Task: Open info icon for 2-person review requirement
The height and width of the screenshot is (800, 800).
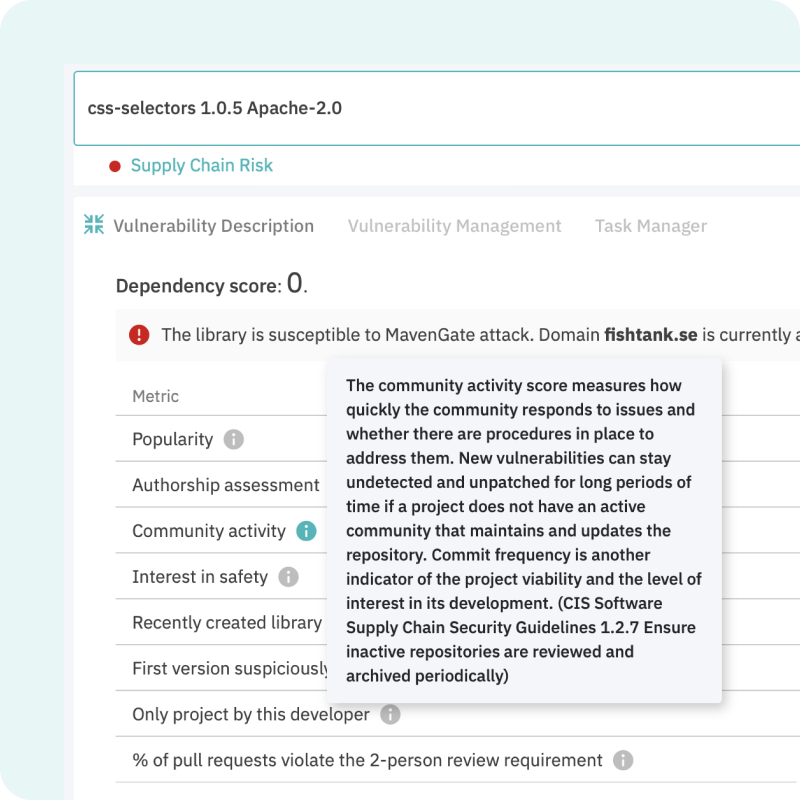Action: tap(623, 760)
